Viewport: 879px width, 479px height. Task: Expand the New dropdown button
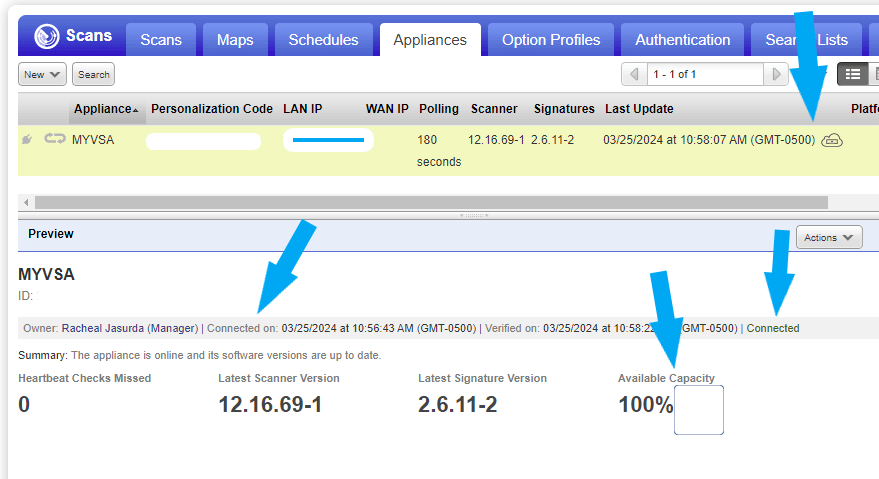42,74
